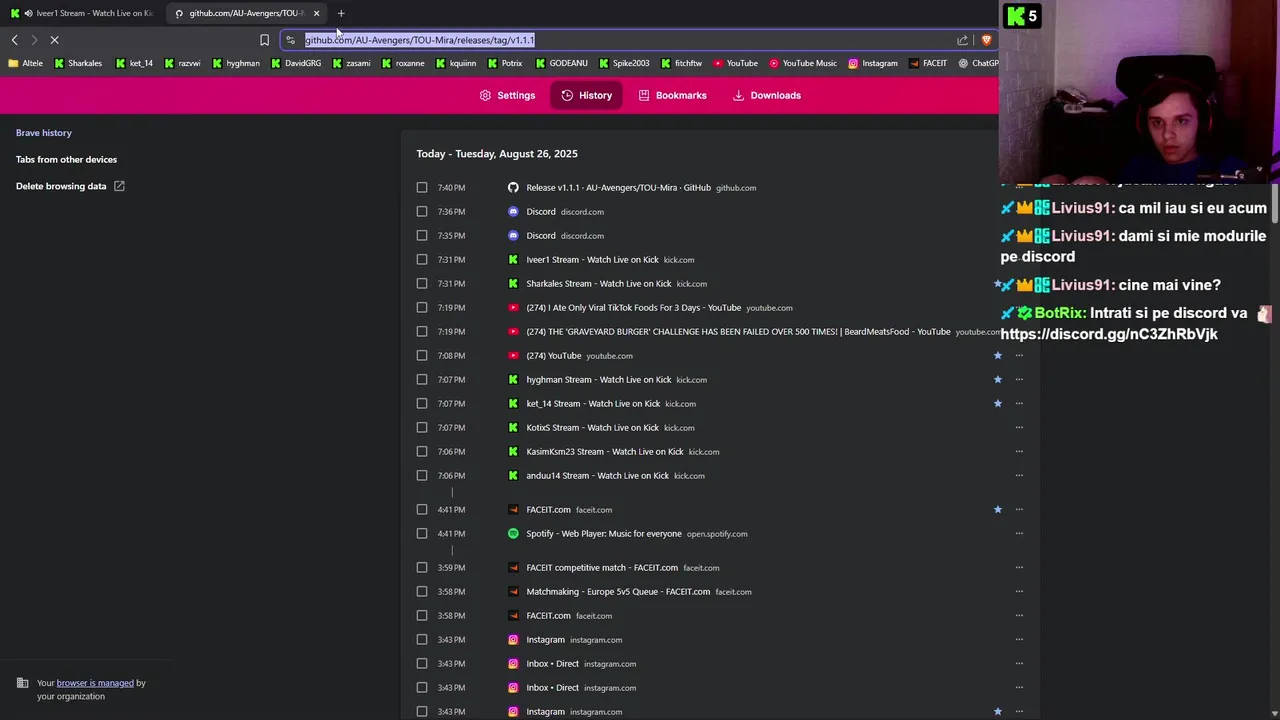Open Release v1.1.1 AU-Avengers history link

coord(619,188)
